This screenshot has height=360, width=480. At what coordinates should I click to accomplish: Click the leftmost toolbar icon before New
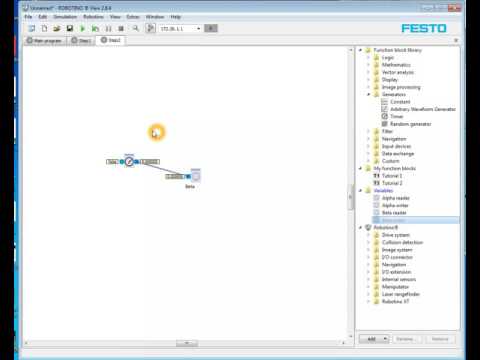(31, 29)
